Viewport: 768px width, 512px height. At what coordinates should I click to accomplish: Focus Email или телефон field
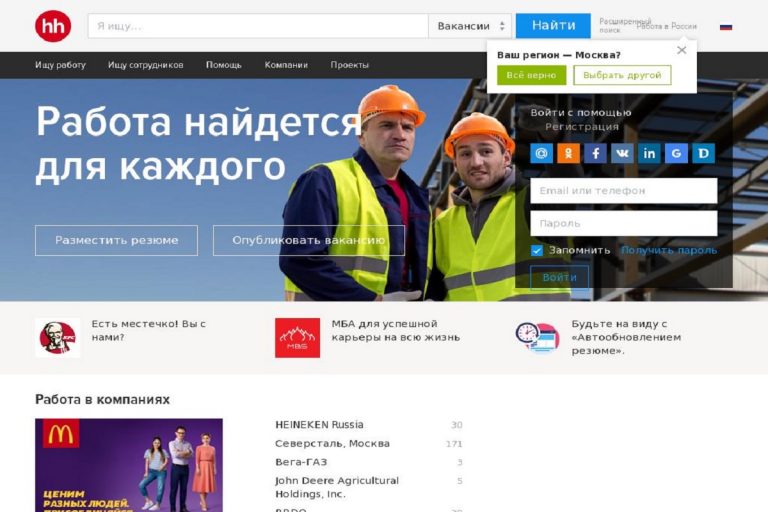click(x=624, y=191)
